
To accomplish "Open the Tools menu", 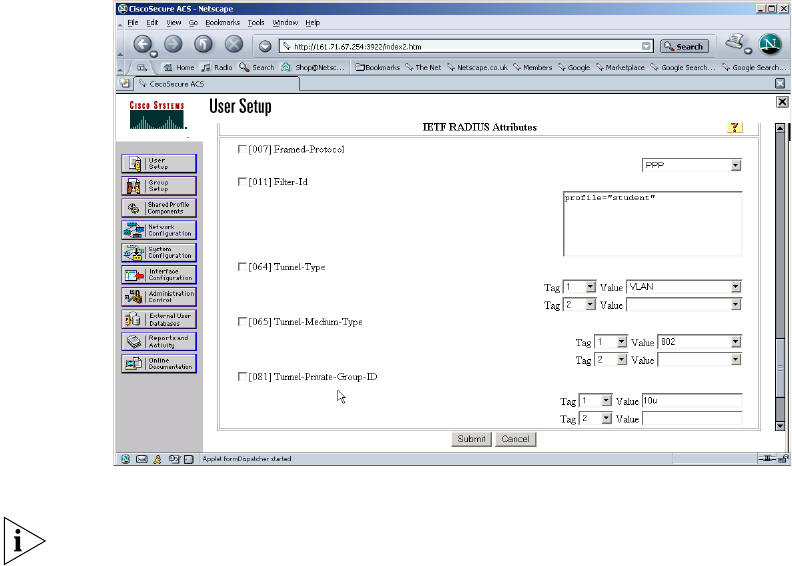I will (x=256, y=23).
